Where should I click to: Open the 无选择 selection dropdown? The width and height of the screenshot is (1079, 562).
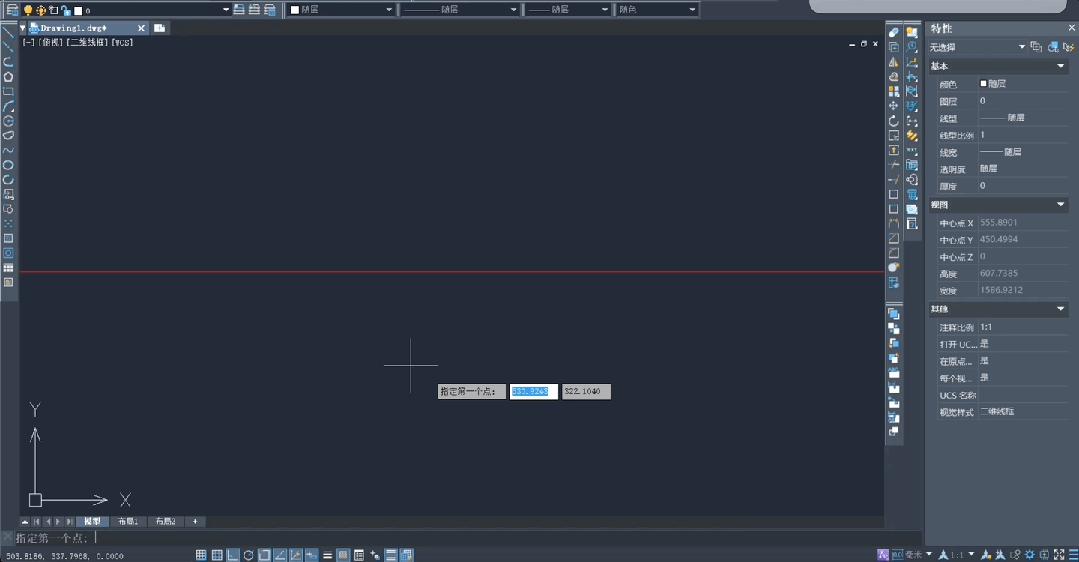1022,47
